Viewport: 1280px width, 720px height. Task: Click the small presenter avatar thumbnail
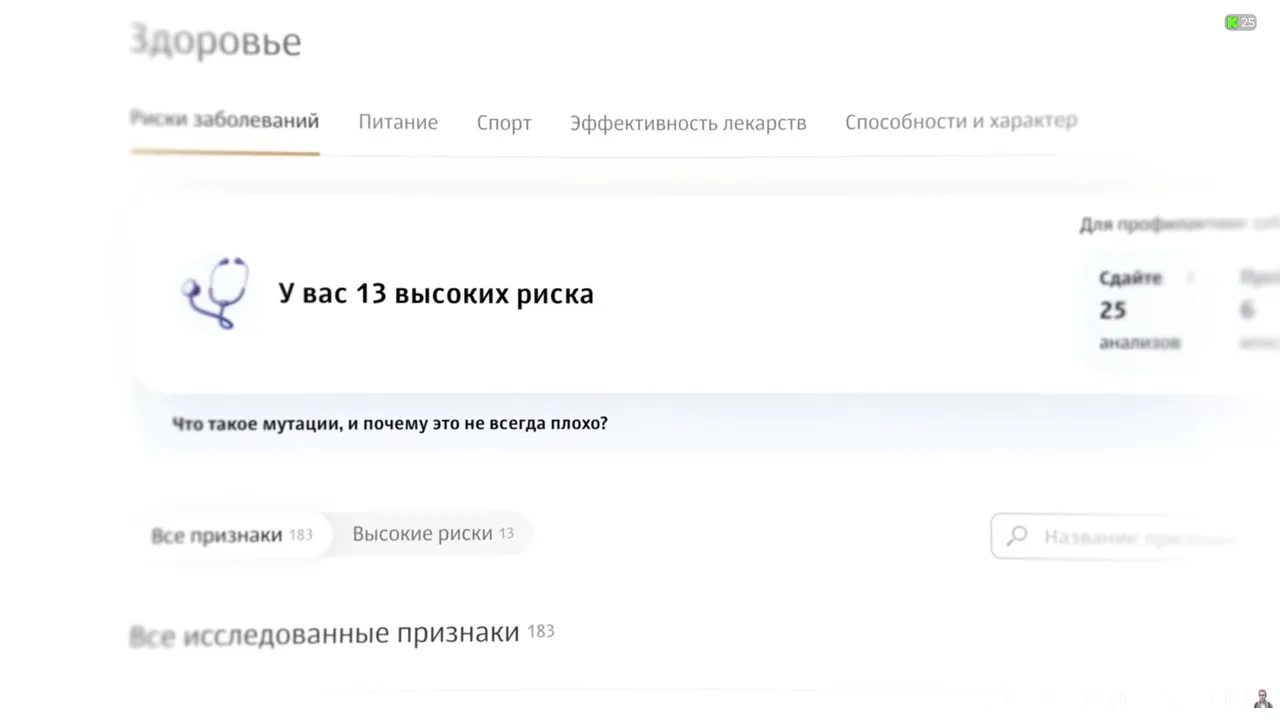1263,700
